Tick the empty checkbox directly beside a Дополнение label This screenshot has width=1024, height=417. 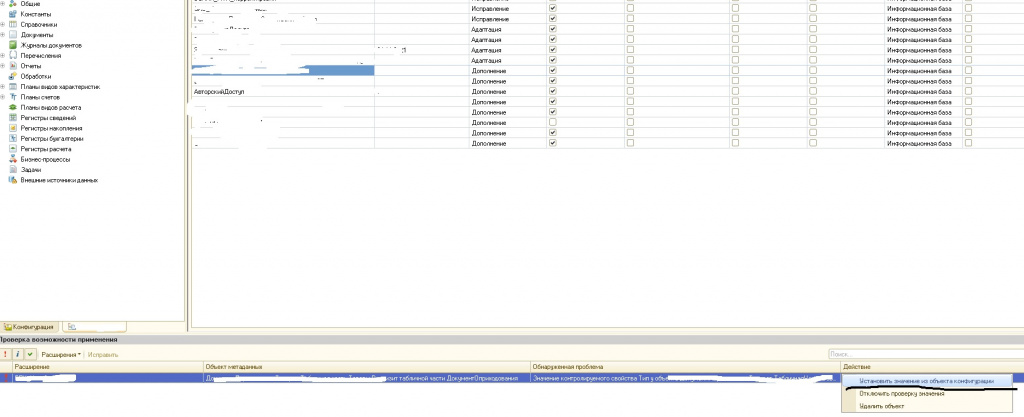click(553, 123)
